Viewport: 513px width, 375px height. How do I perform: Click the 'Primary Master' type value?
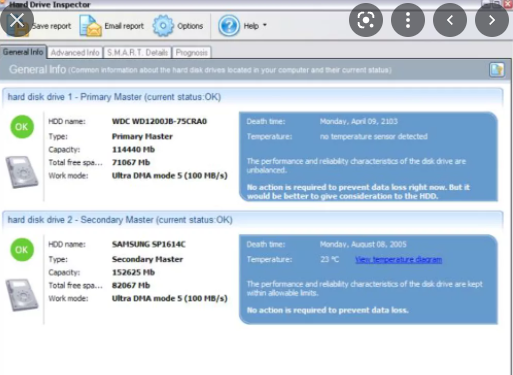[142, 136]
